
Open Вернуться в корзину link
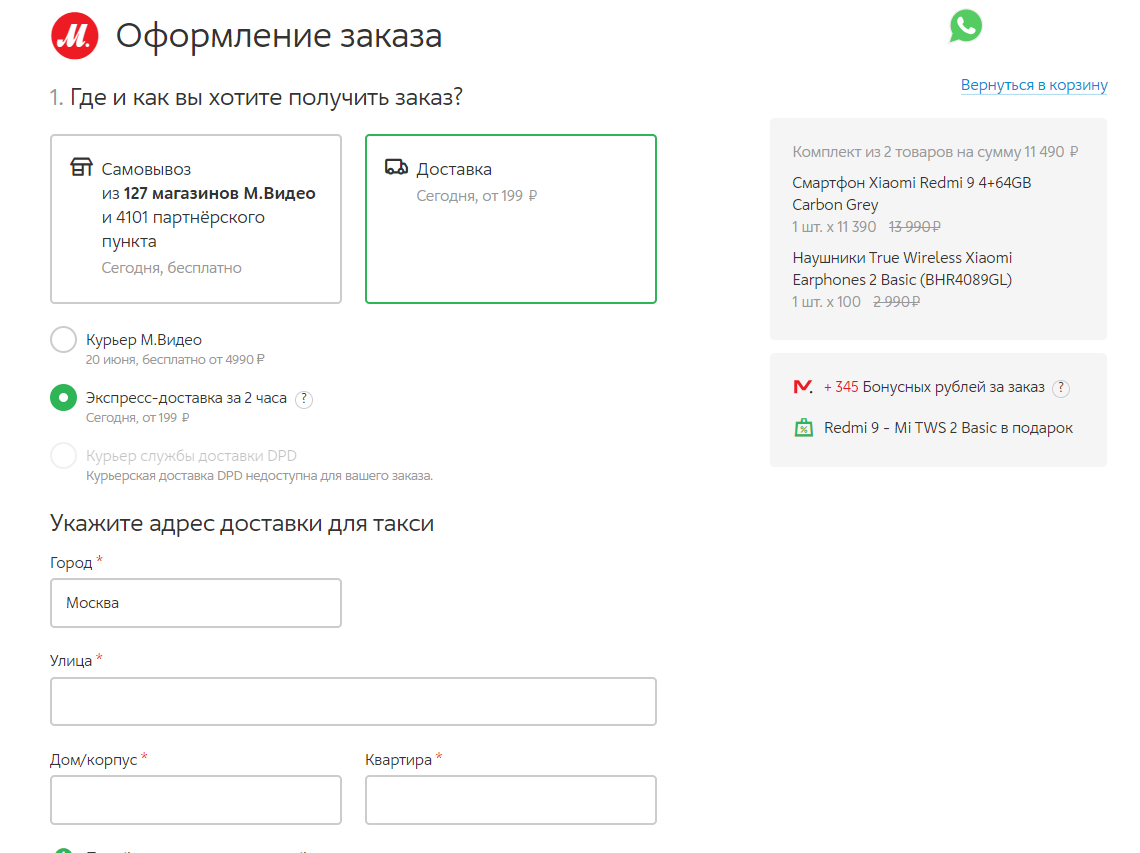click(x=1034, y=85)
